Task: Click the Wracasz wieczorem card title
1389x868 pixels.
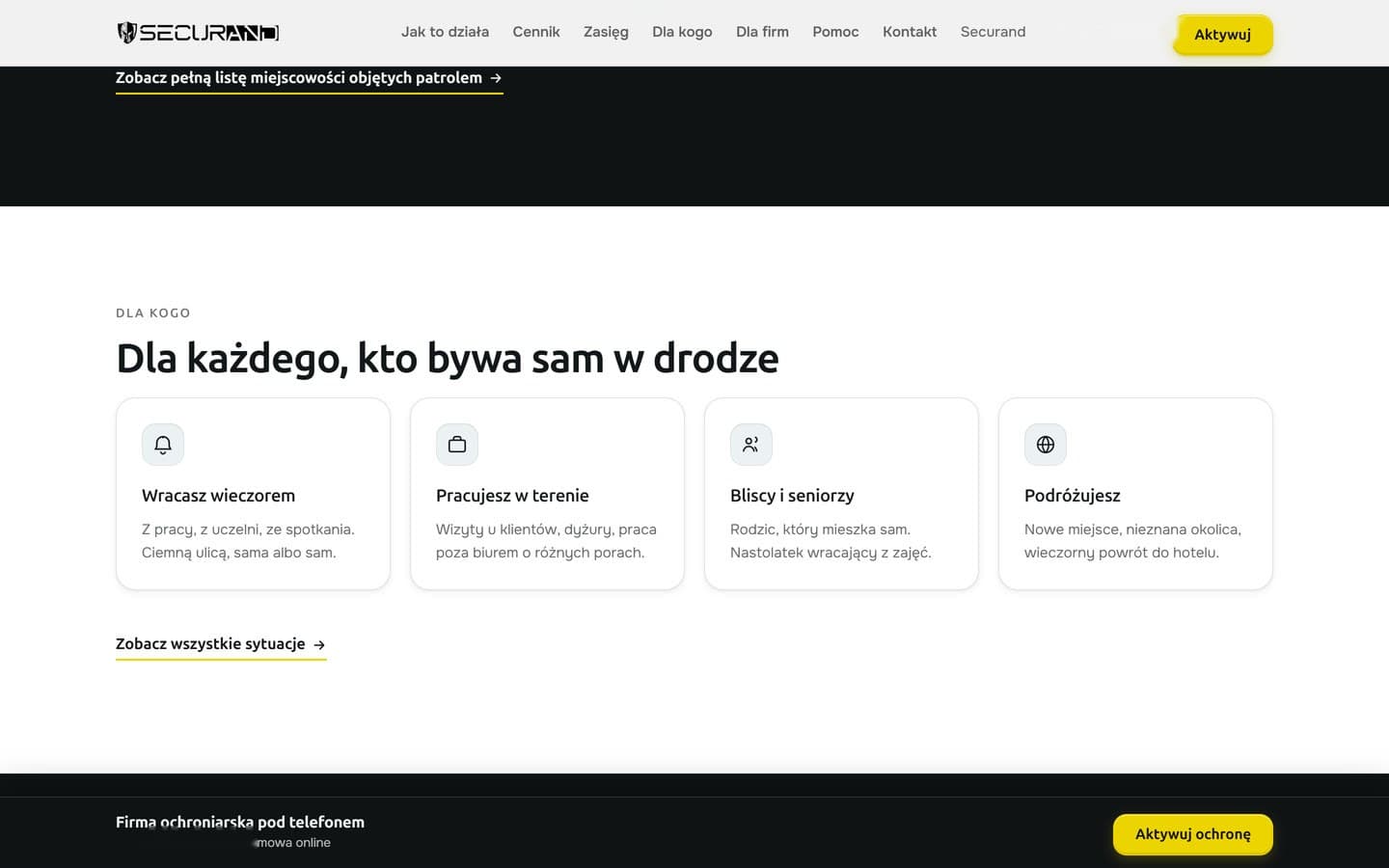Action: click(218, 496)
